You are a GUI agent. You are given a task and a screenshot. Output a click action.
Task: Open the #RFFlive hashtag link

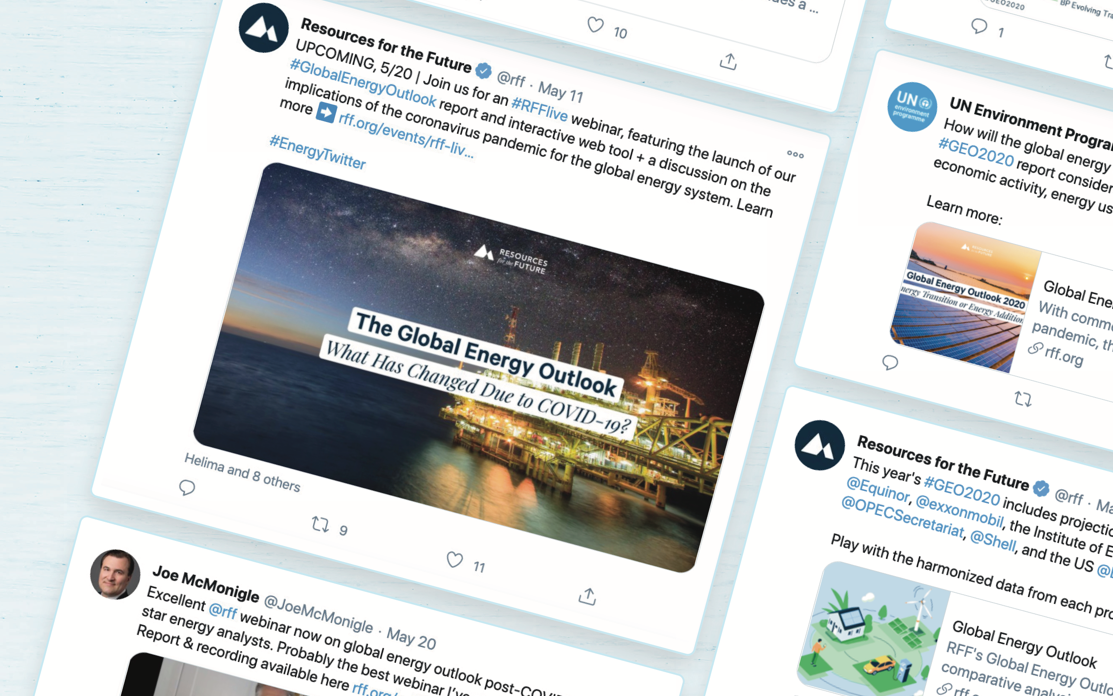(x=539, y=109)
